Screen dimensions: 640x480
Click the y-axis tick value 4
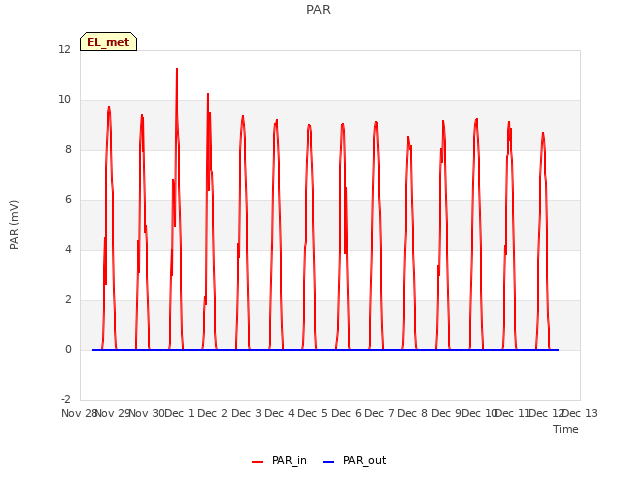pyautogui.click(x=68, y=249)
